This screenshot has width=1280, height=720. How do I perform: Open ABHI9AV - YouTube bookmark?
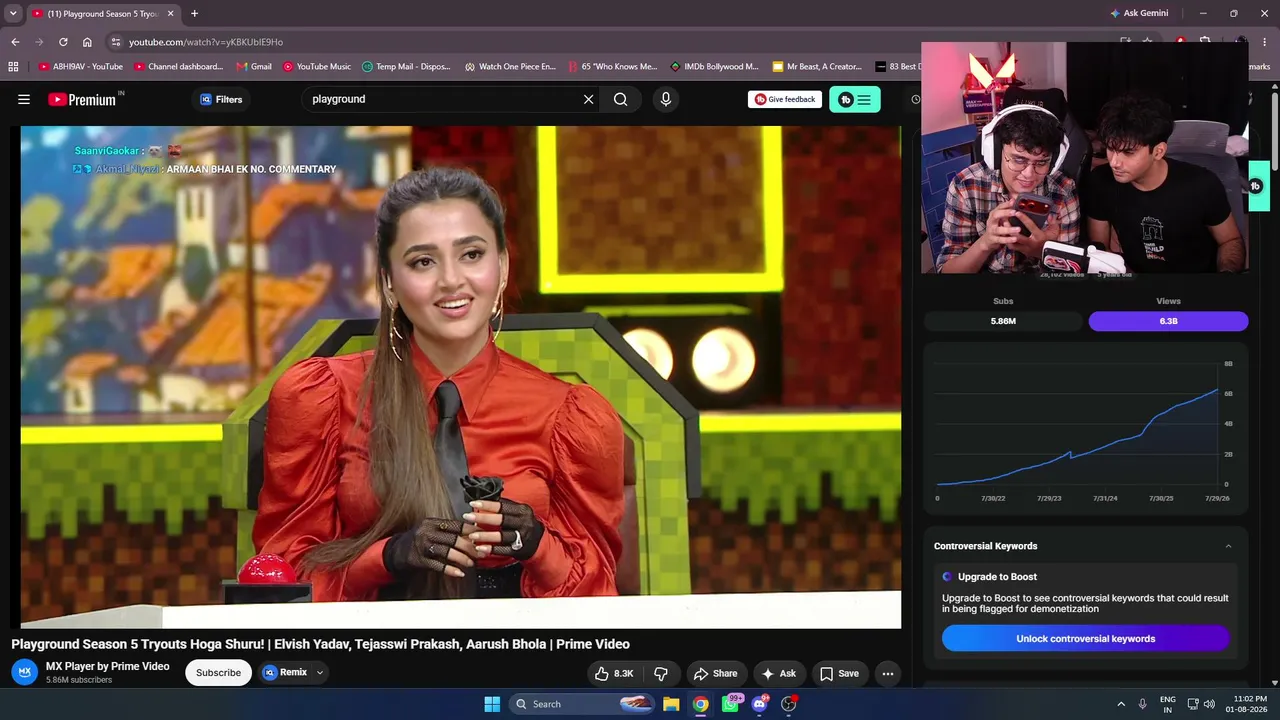80,67
